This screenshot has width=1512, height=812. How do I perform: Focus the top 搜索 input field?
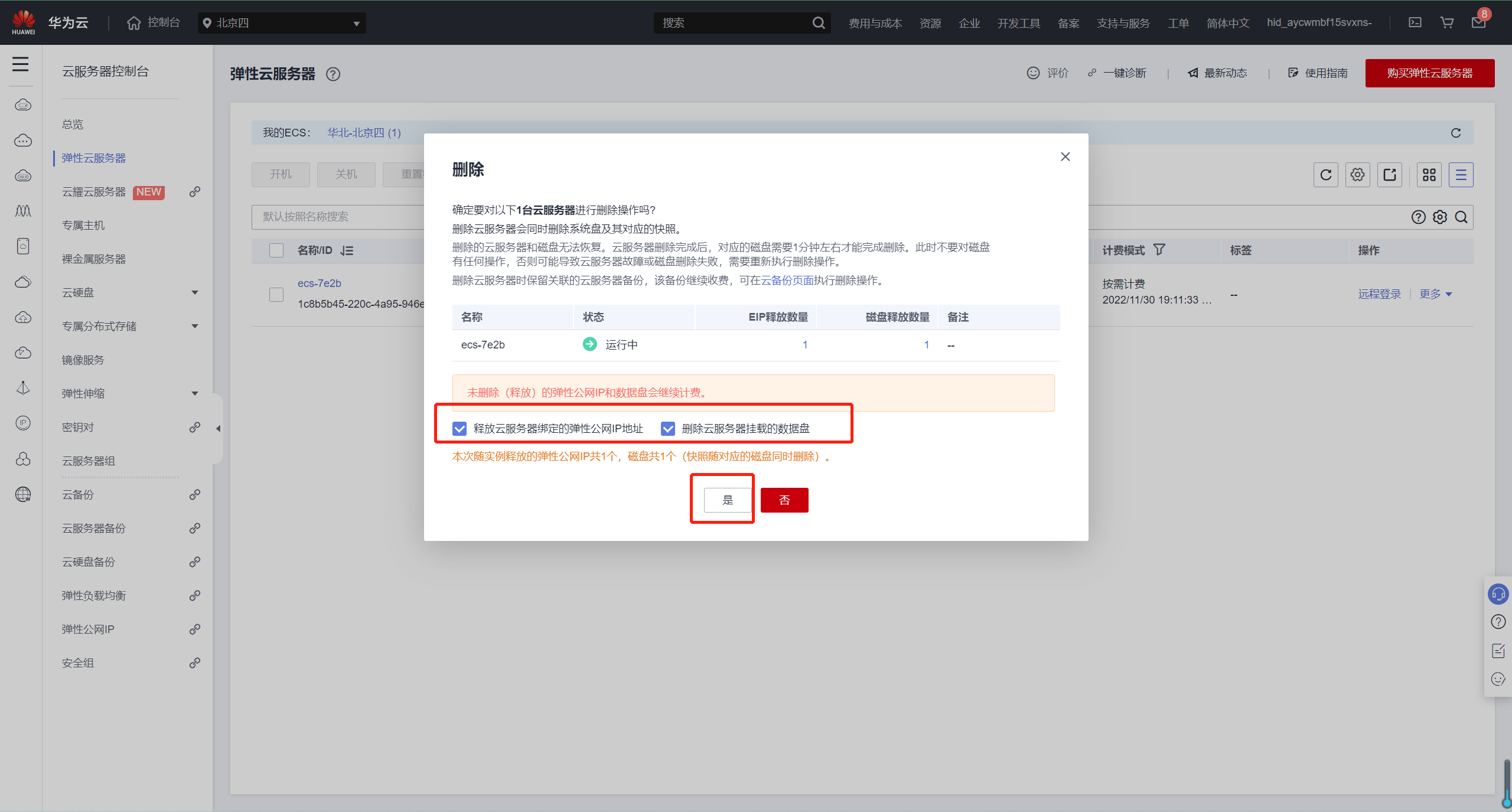coord(732,23)
